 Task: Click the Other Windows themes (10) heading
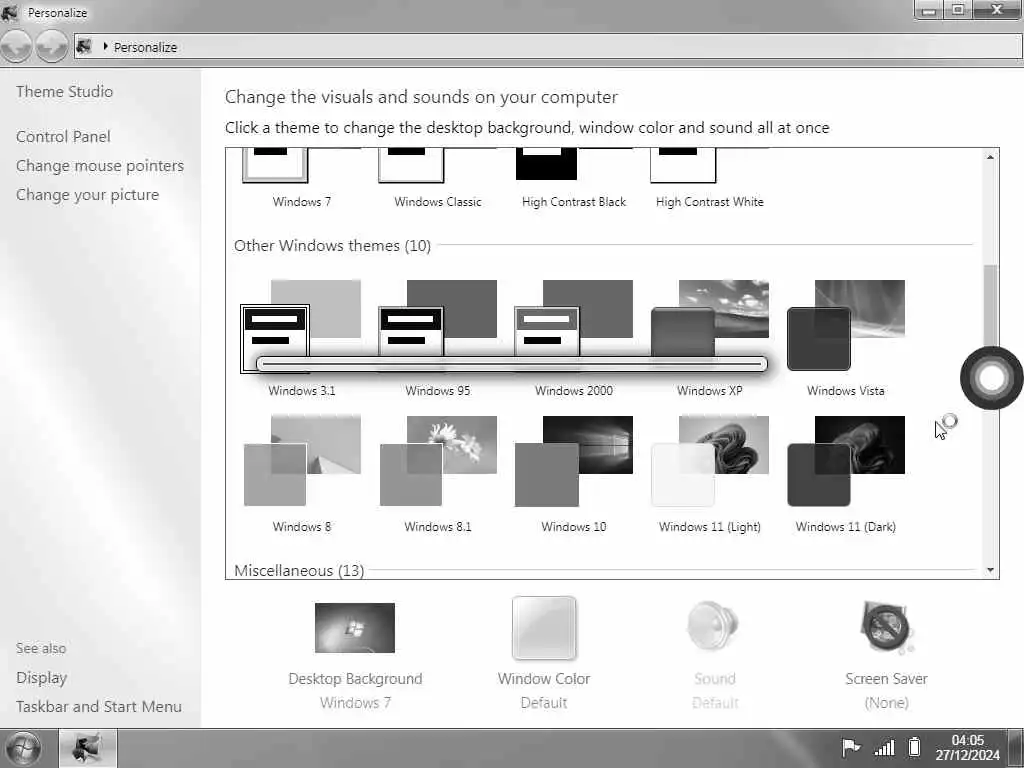332,246
